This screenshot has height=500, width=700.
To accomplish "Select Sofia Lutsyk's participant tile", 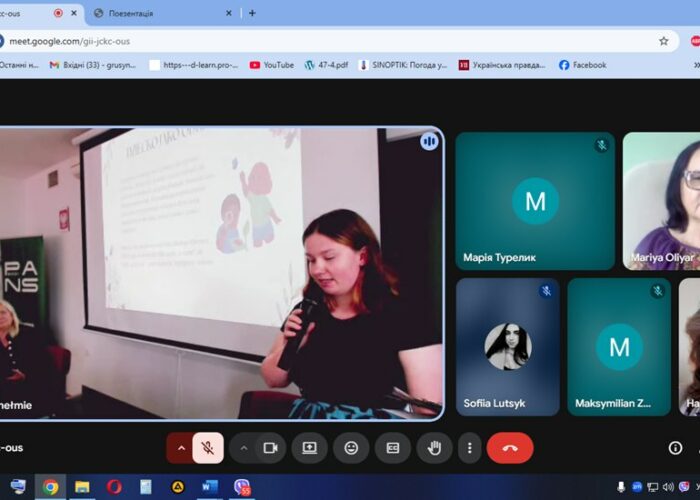I will point(507,346).
